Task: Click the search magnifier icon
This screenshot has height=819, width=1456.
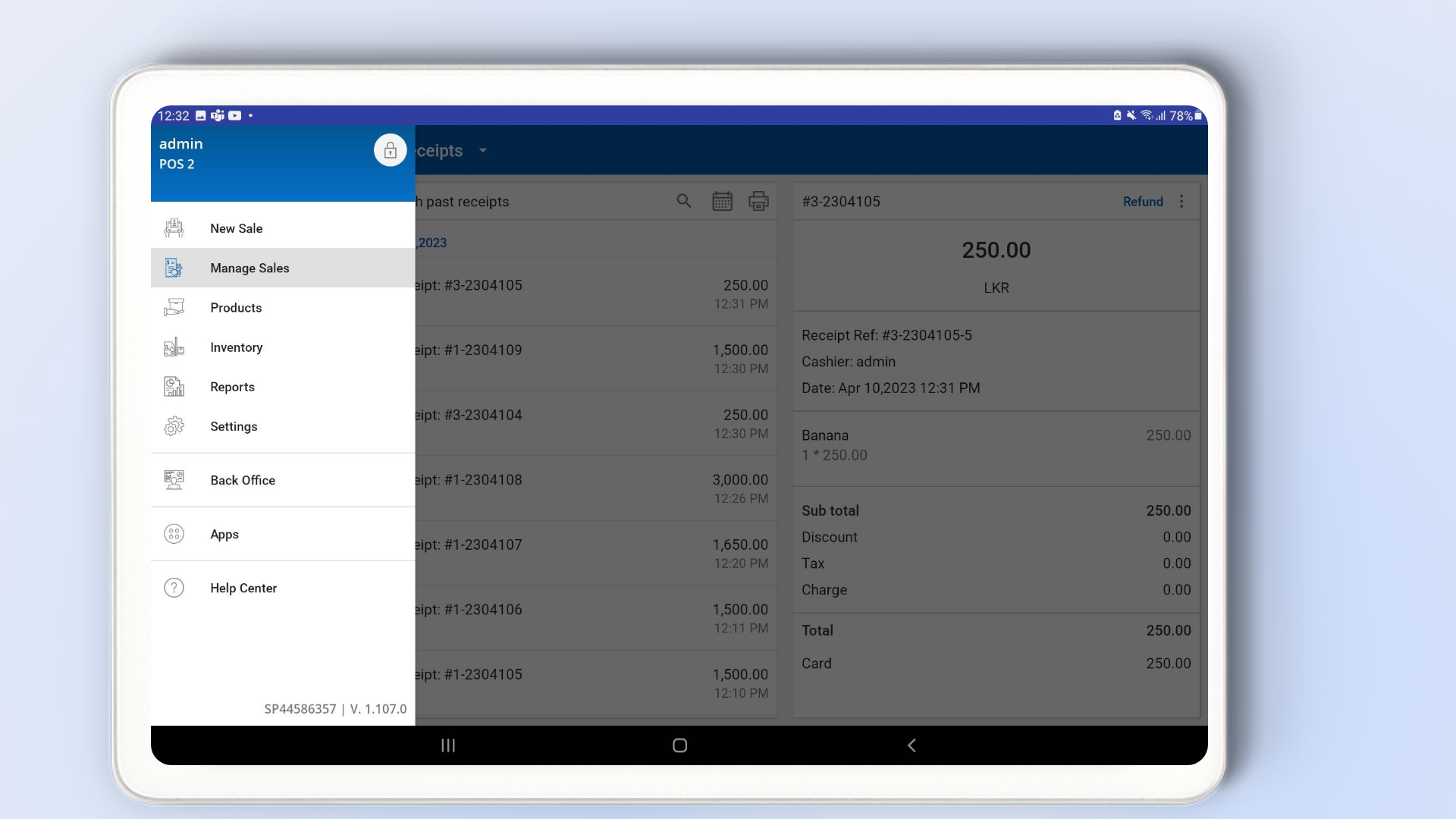Action: tap(683, 201)
